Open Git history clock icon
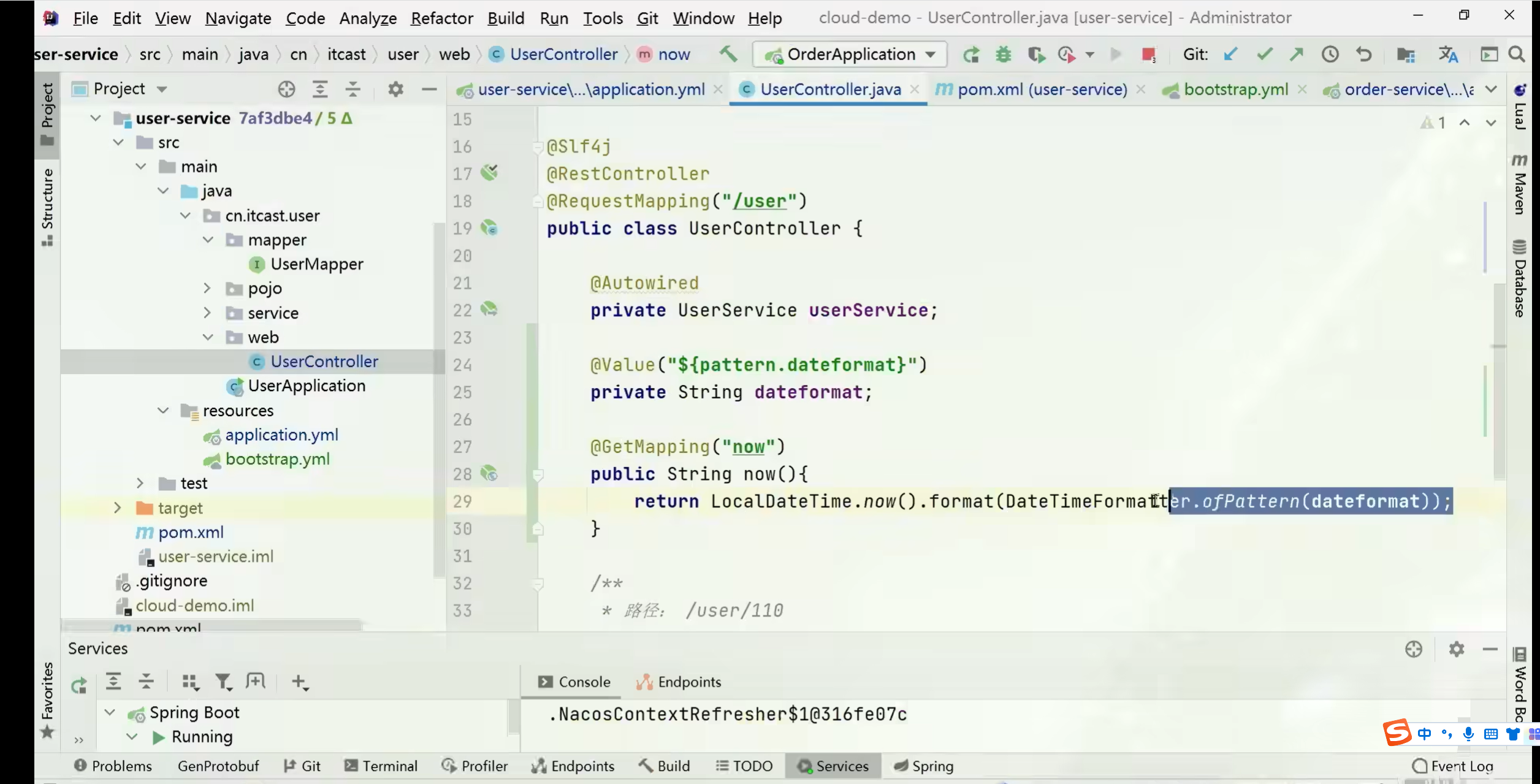Viewport: 1540px width, 784px height. tap(1330, 55)
